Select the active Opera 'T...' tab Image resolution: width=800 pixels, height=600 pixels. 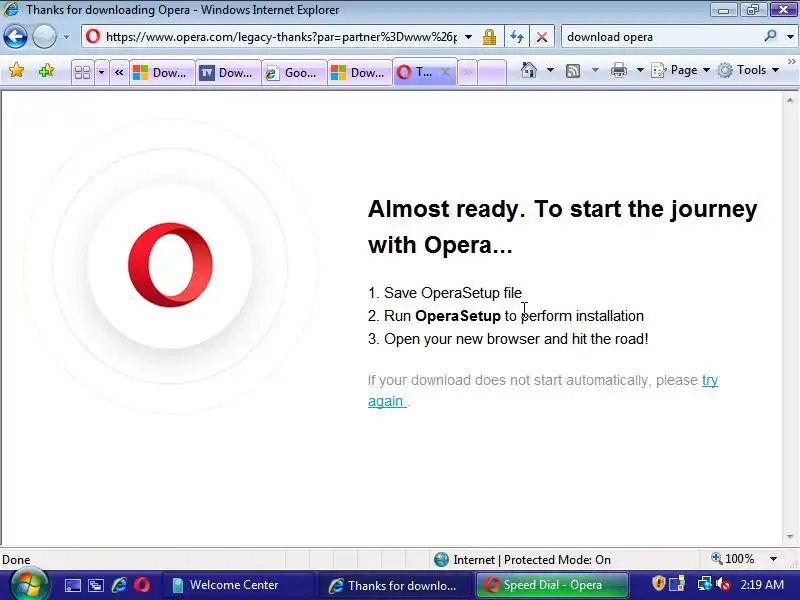[416, 72]
